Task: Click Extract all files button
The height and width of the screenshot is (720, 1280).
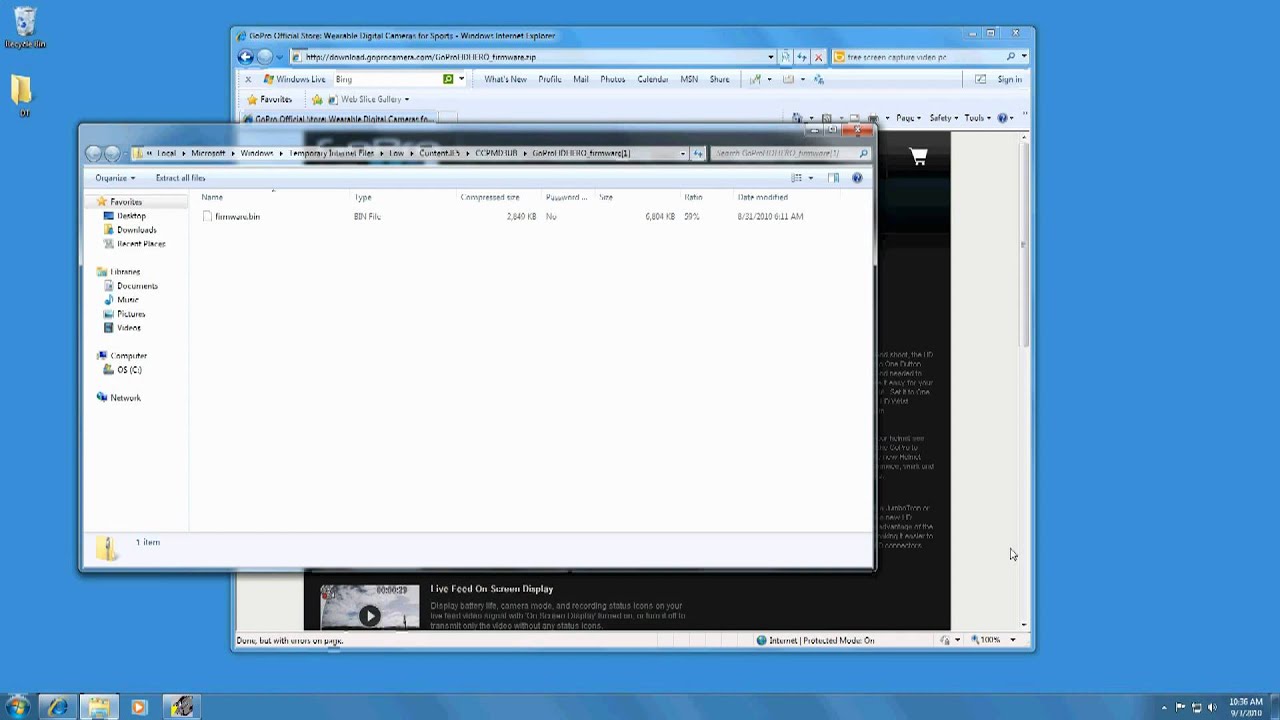Action: tap(180, 178)
